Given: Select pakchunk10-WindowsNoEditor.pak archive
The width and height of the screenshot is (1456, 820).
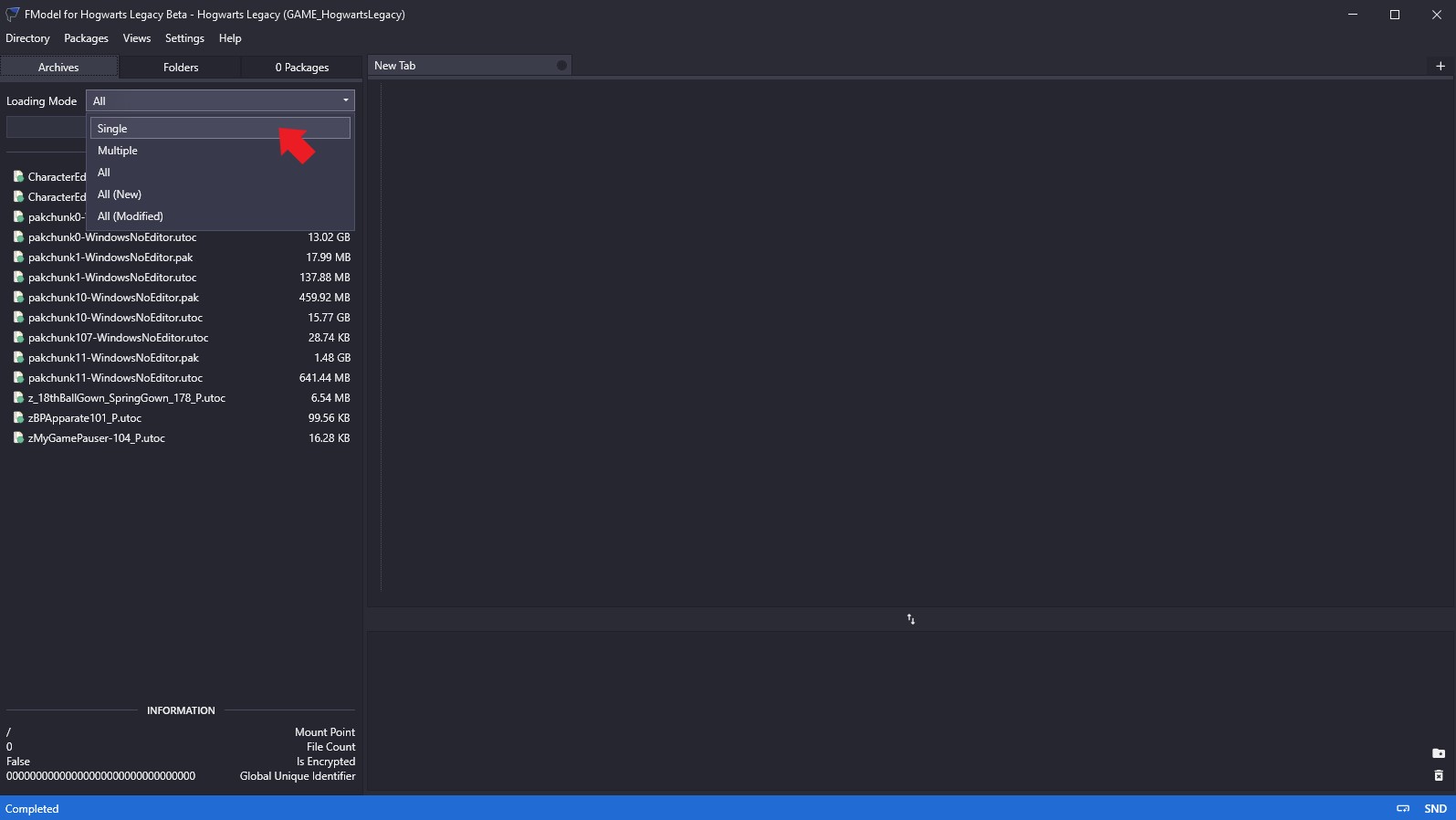Looking at the screenshot, I should click(181, 298).
